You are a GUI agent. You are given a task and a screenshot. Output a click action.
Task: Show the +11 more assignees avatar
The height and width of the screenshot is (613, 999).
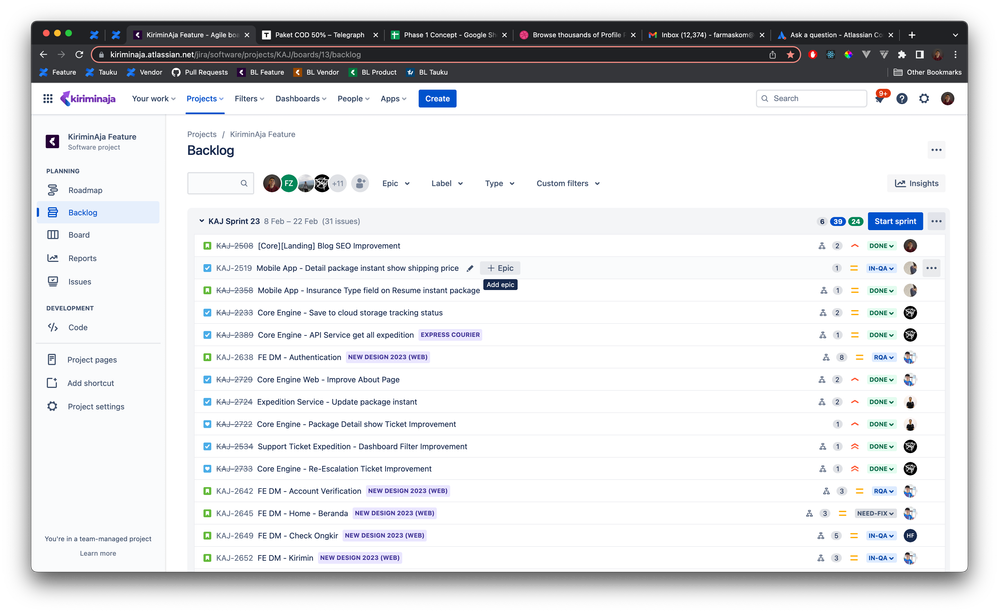(x=338, y=184)
